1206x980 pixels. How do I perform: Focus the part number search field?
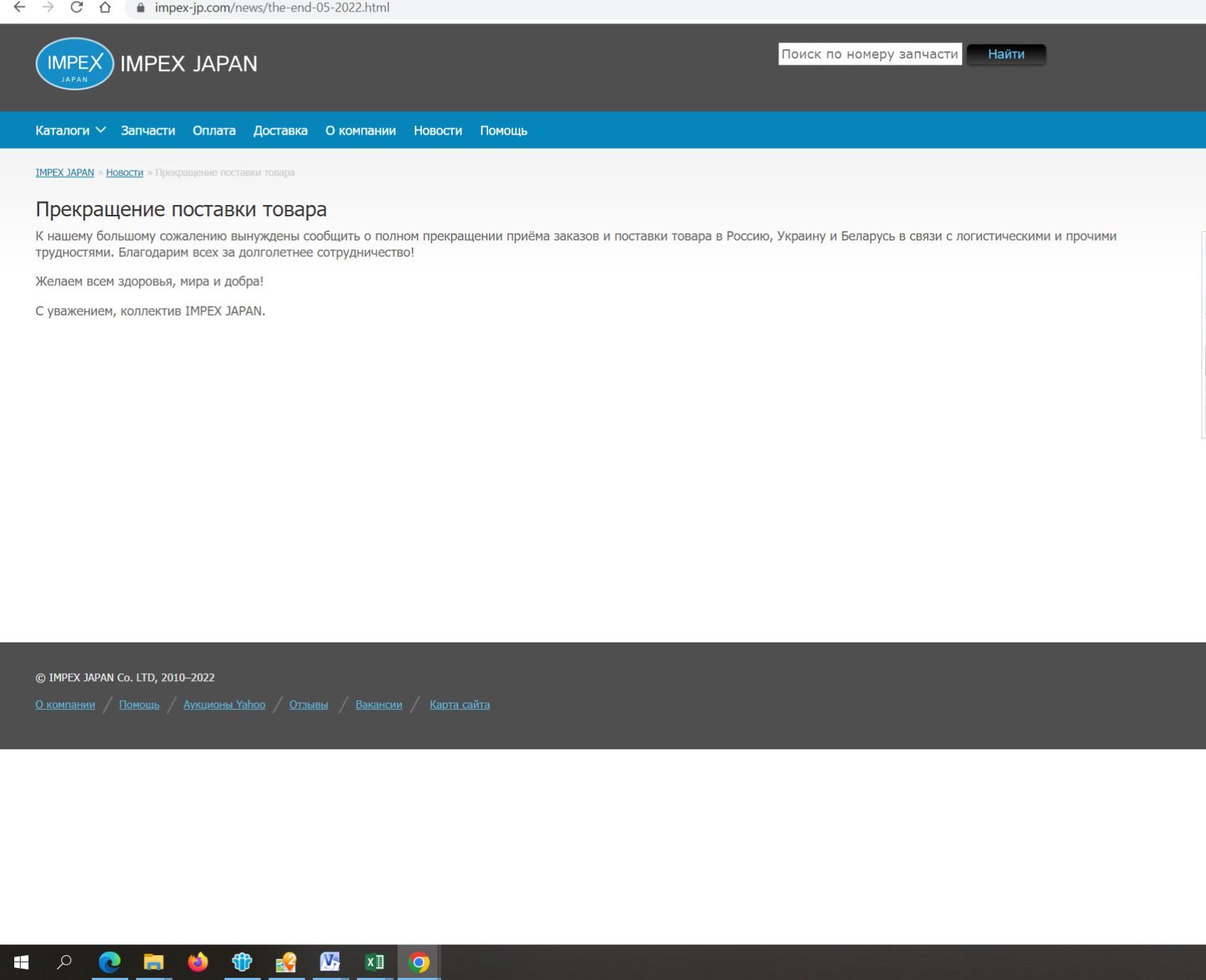tap(870, 54)
